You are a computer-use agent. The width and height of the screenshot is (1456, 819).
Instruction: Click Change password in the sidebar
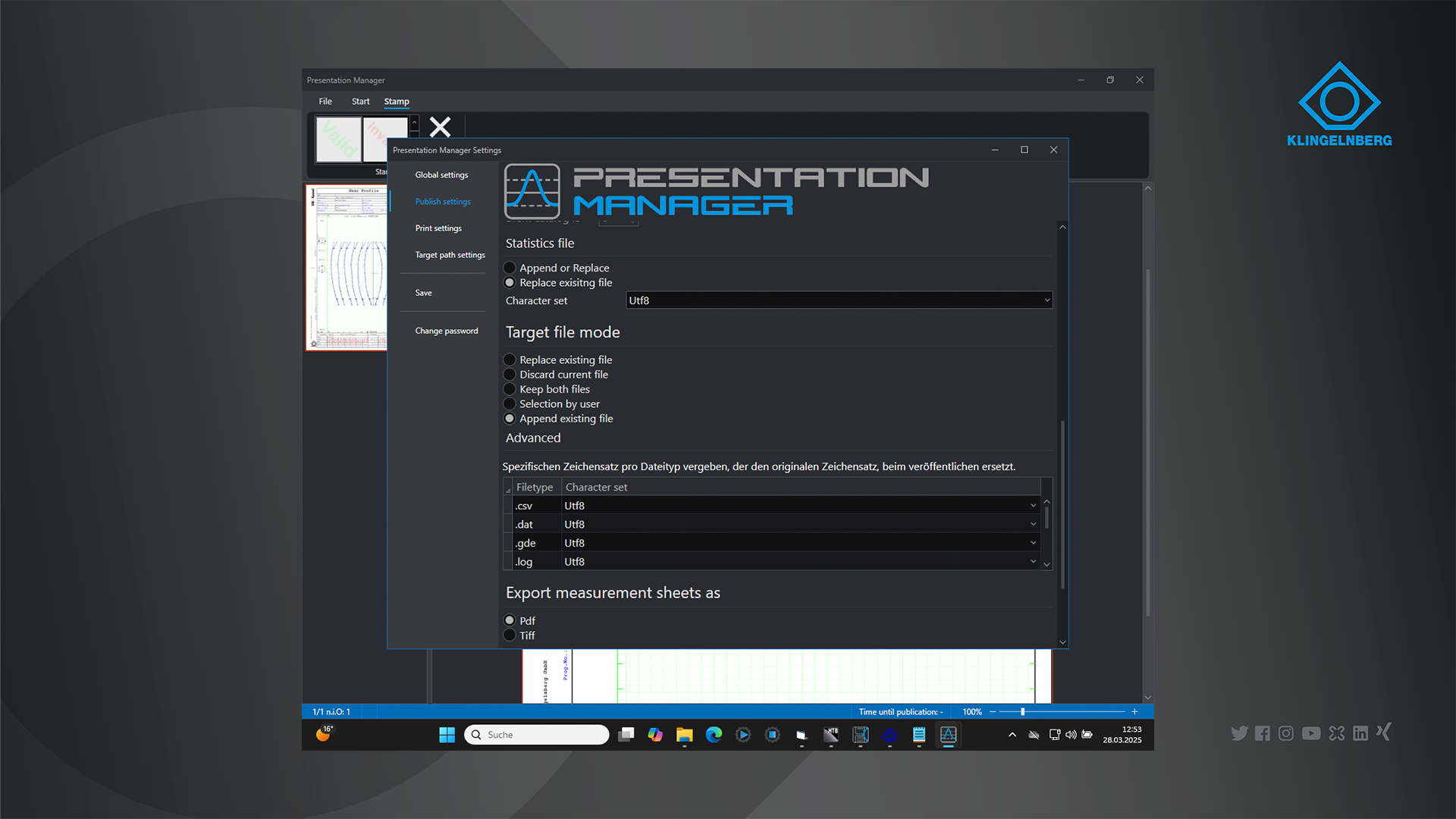click(446, 331)
